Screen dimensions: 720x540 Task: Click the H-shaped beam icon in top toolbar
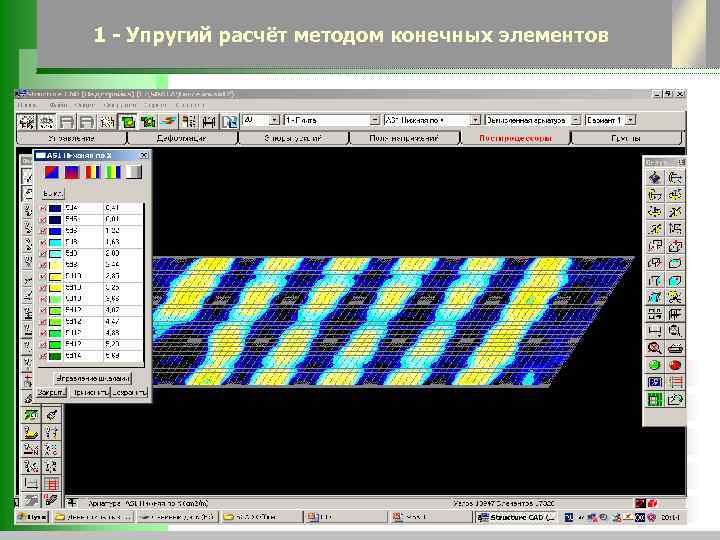coord(209,122)
